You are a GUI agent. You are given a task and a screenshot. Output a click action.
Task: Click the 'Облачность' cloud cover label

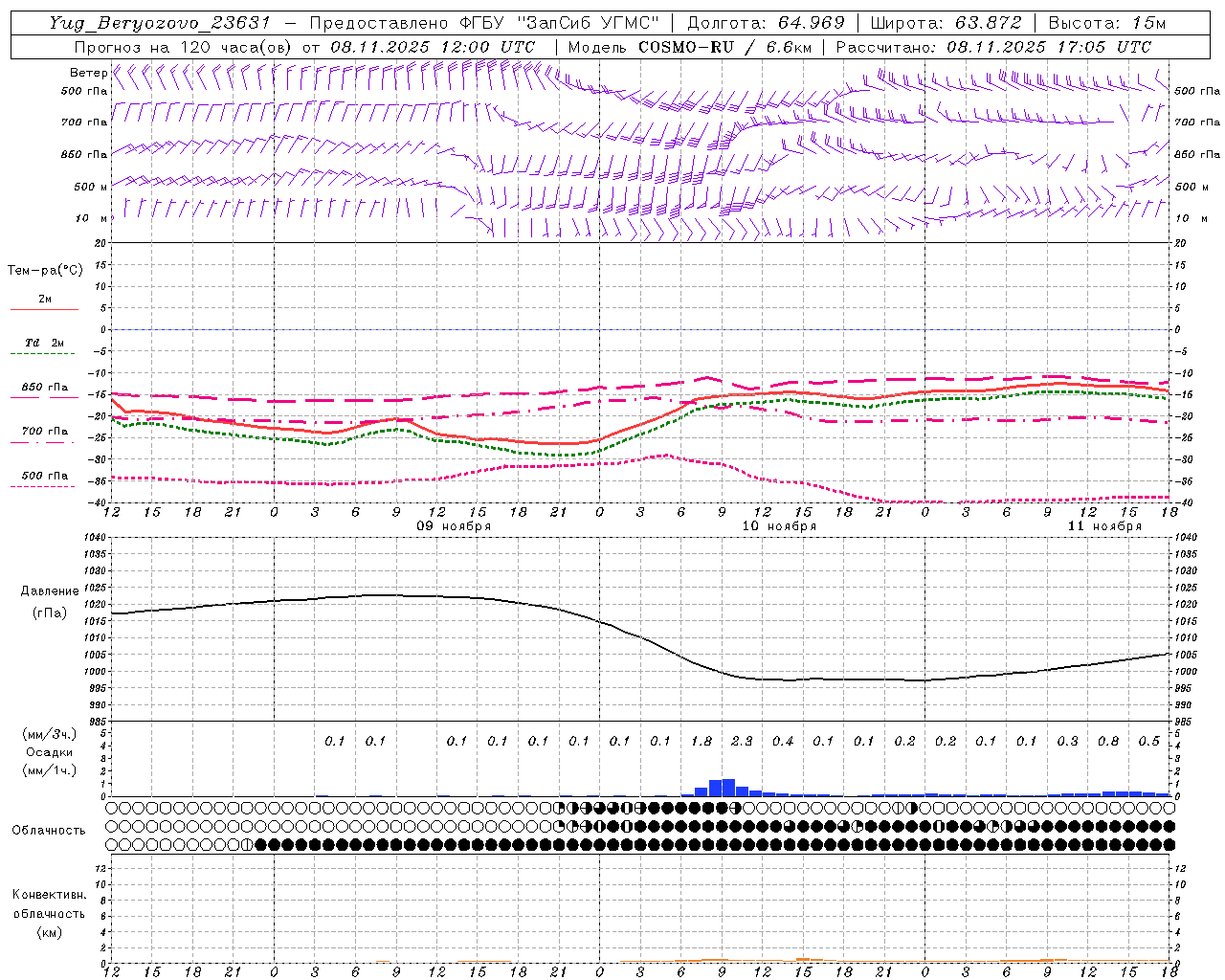pos(49,831)
